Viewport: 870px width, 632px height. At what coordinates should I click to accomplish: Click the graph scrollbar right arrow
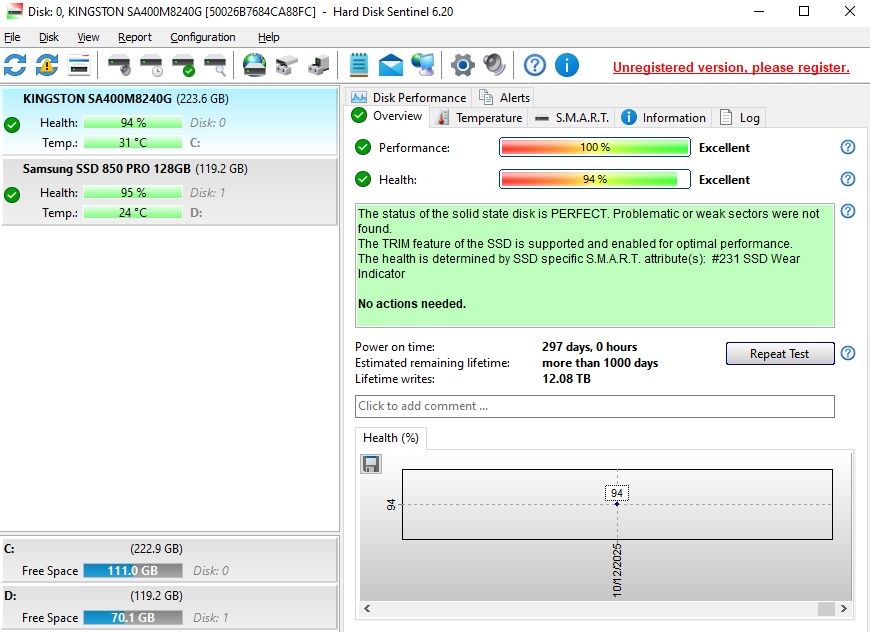[844, 608]
